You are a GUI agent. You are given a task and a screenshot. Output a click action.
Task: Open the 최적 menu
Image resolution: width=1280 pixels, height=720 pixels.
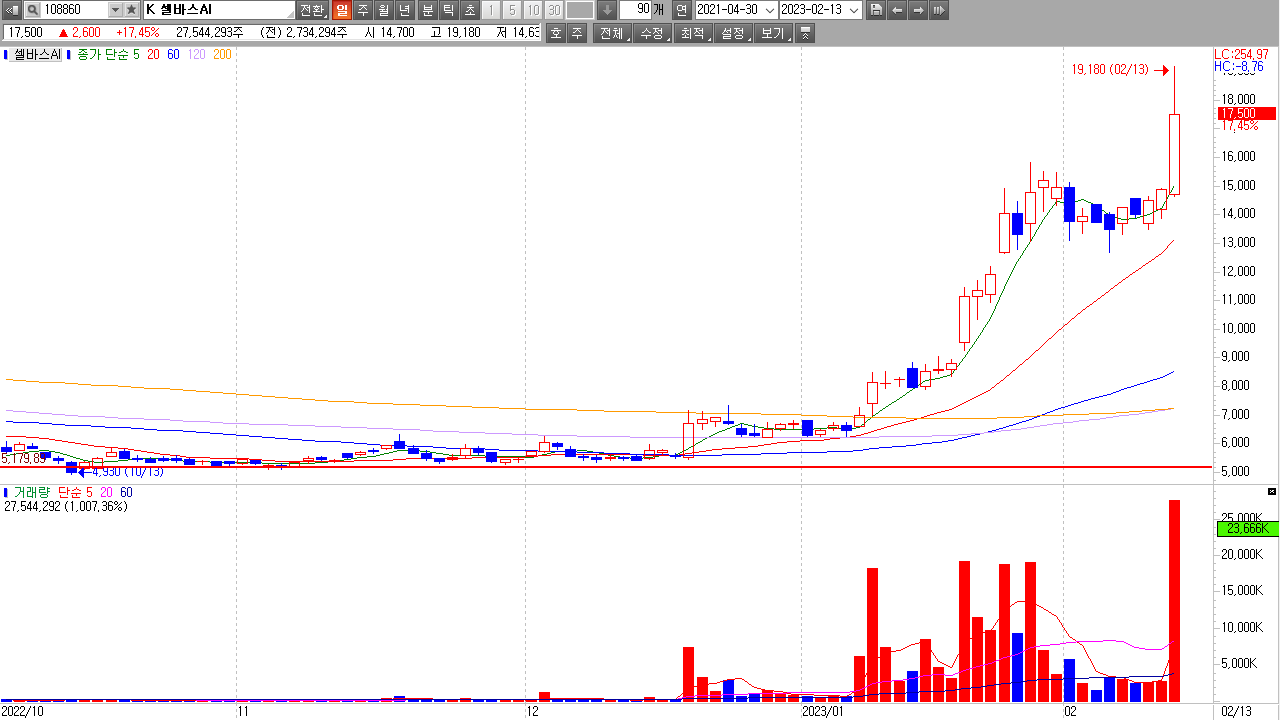click(x=692, y=33)
